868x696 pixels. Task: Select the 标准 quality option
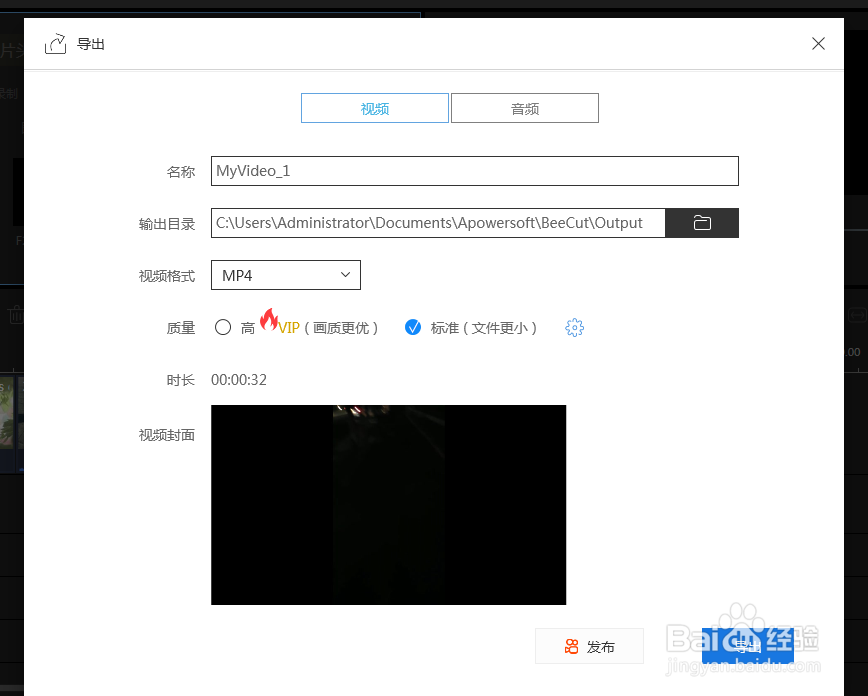point(413,327)
